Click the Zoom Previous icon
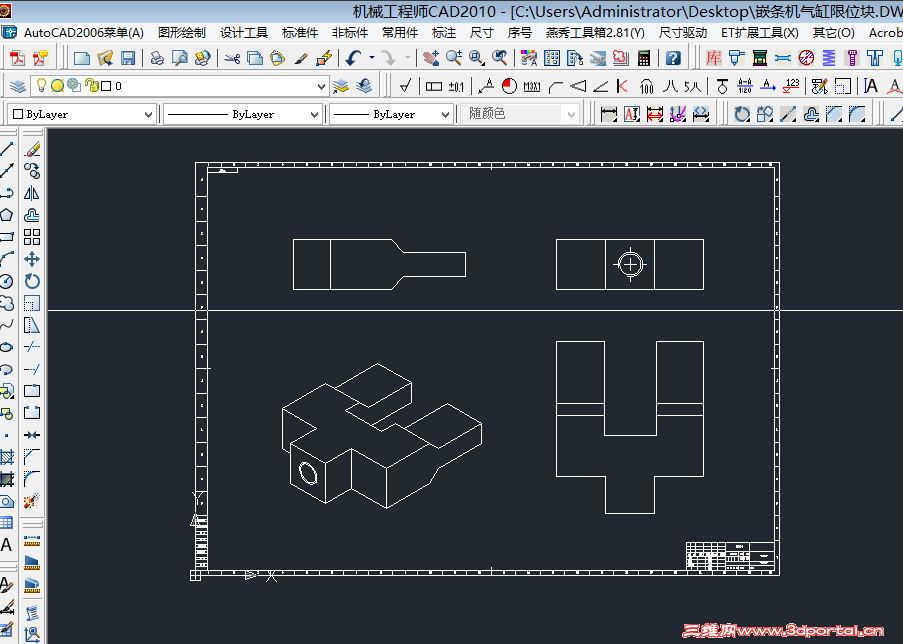The image size is (903, 644). click(x=500, y=58)
